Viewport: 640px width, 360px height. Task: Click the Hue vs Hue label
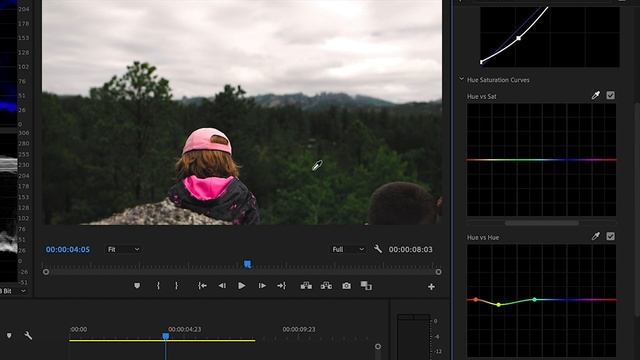point(483,237)
